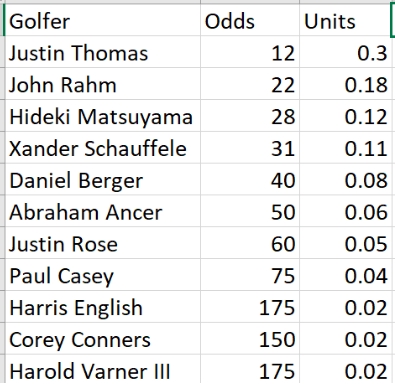
Task: Select odds value 12 for Justin Thomas
Action: click(250, 52)
